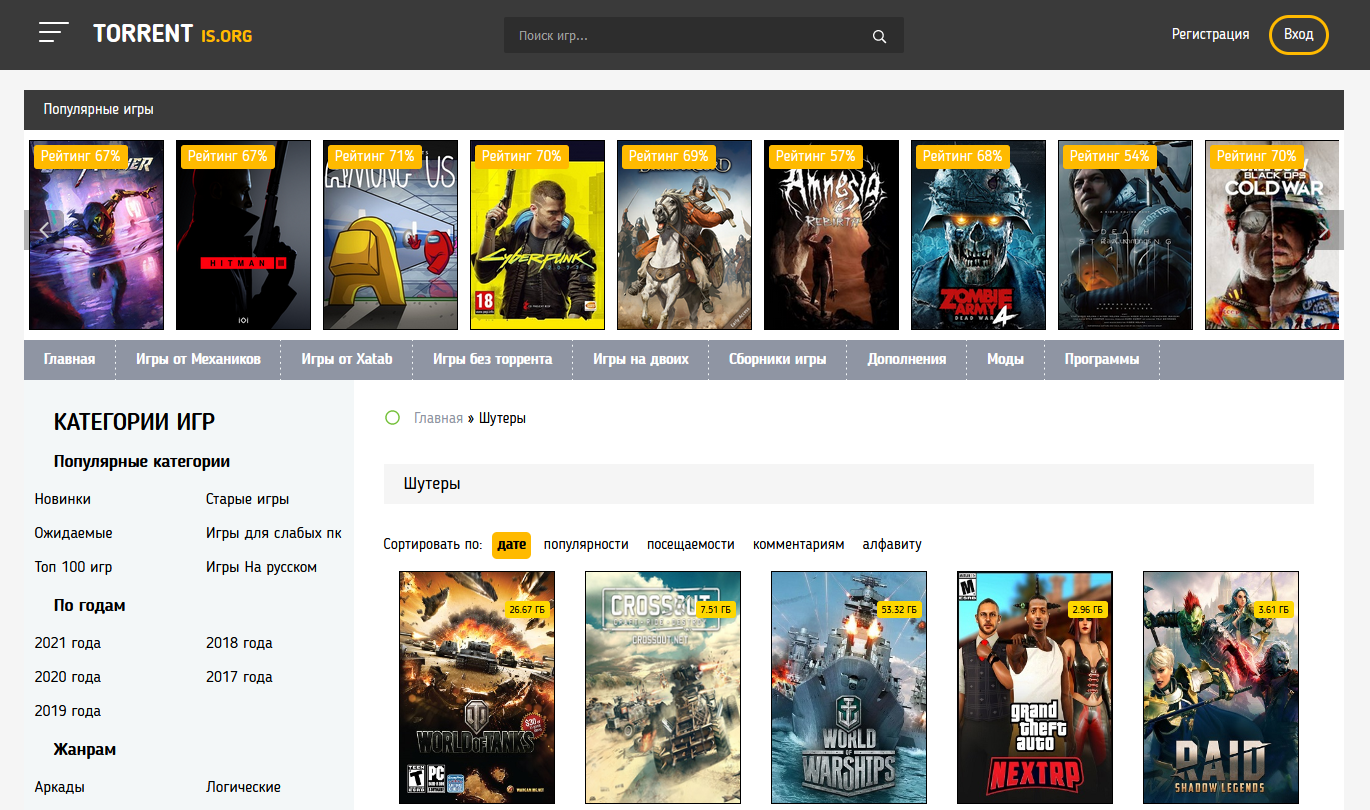The width and height of the screenshot is (1370, 810).
Task: Click the 26.67 ГБ size badge
Action: 528,609
